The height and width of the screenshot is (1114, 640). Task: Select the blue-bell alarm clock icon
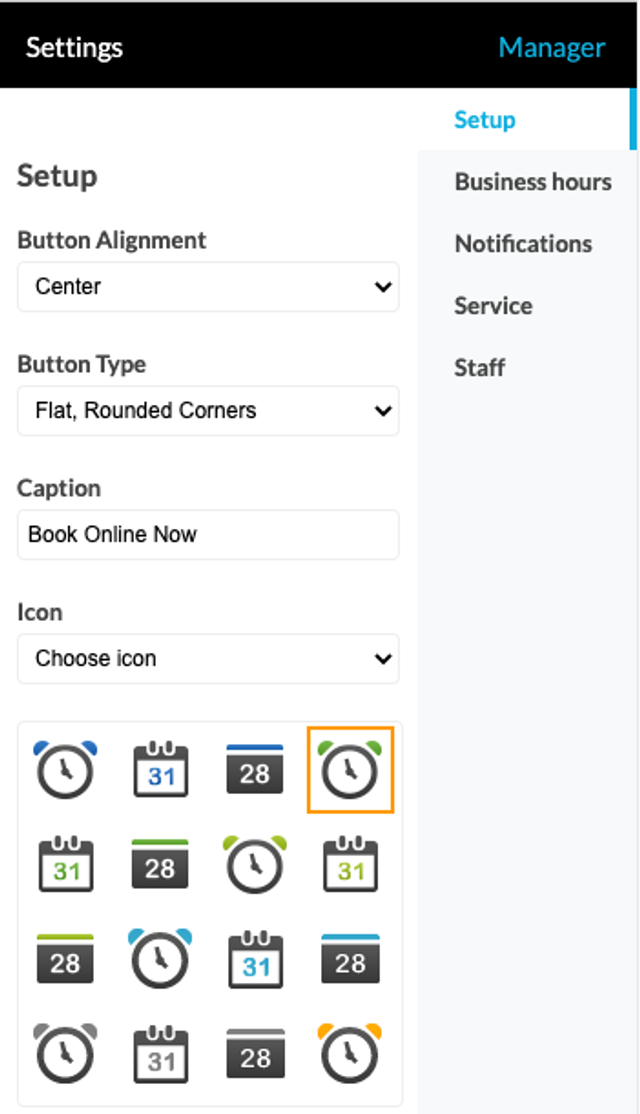click(65, 769)
